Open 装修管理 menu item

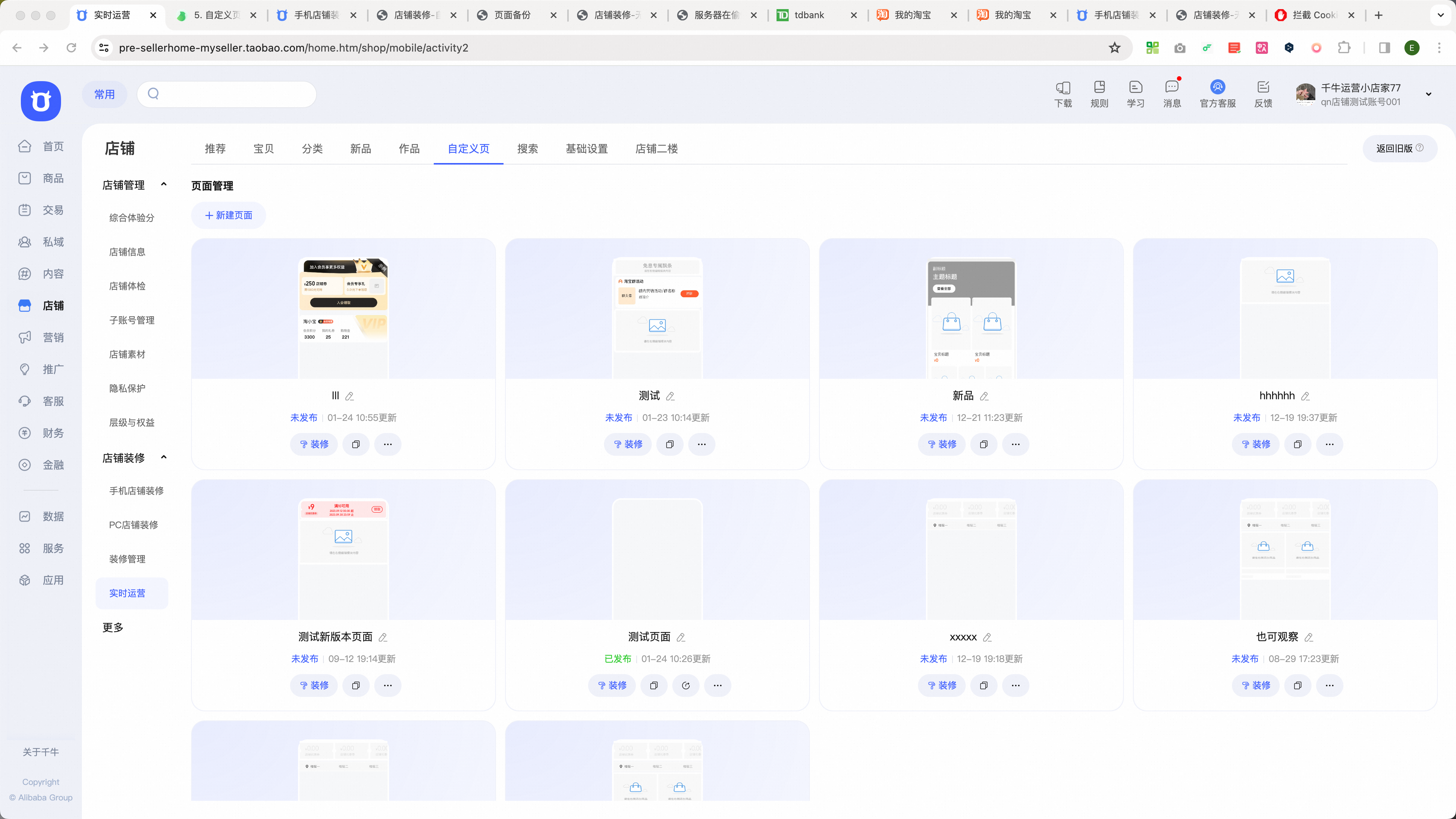click(x=127, y=559)
